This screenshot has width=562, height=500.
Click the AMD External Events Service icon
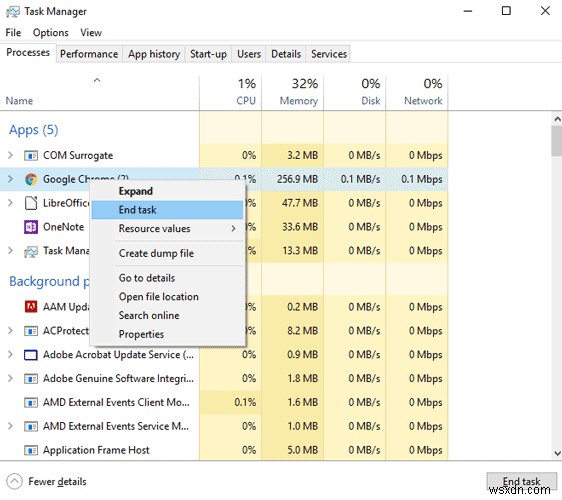pyautogui.click(x=31, y=427)
